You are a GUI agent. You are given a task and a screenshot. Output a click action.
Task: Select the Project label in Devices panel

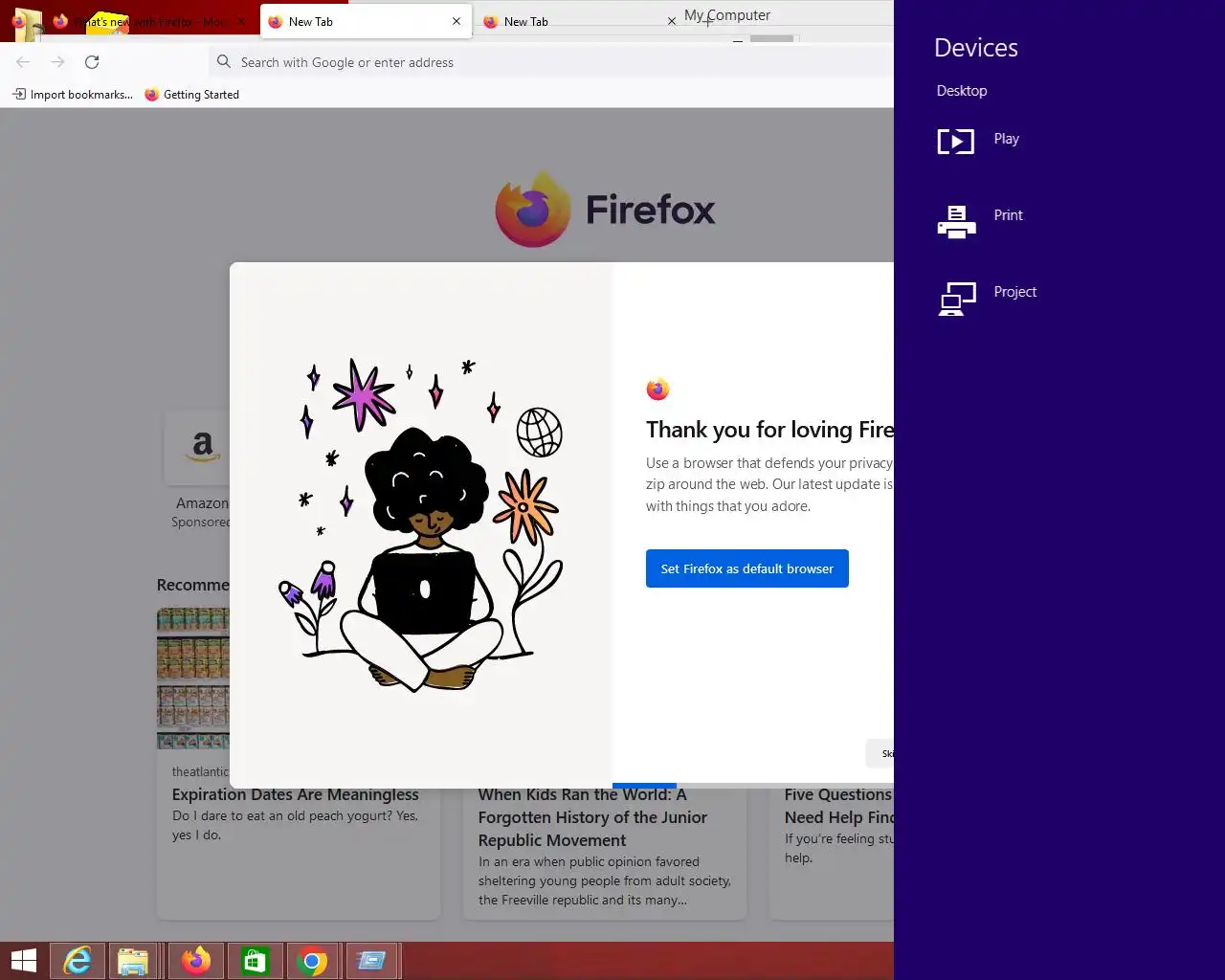[x=1014, y=292]
